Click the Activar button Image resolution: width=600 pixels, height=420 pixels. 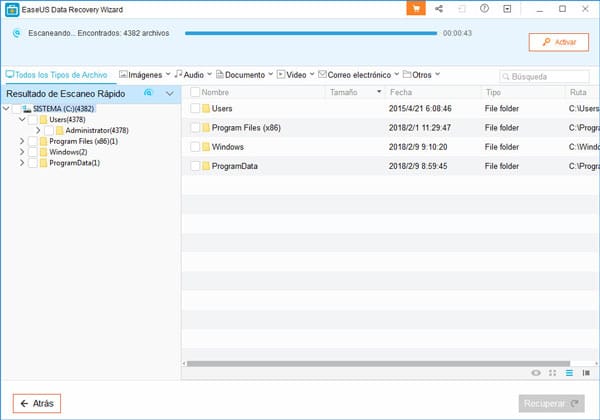coord(559,42)
